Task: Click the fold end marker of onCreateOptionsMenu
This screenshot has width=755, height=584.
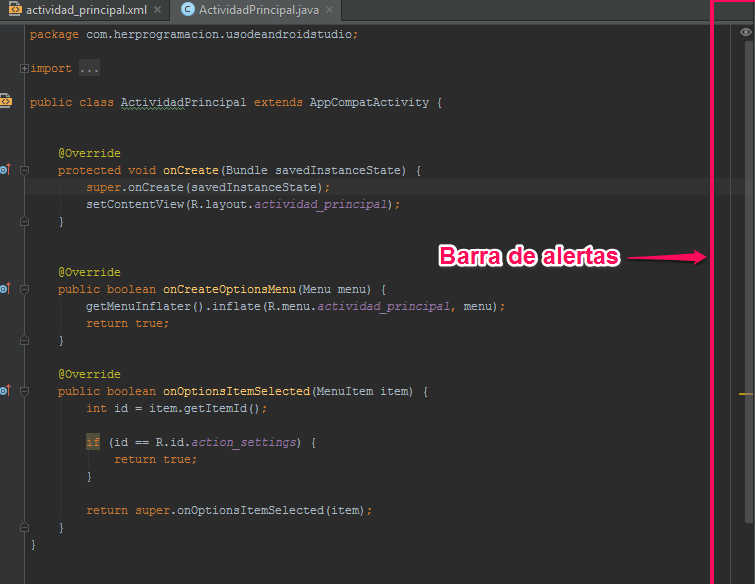Action: [x=25, y=340]
